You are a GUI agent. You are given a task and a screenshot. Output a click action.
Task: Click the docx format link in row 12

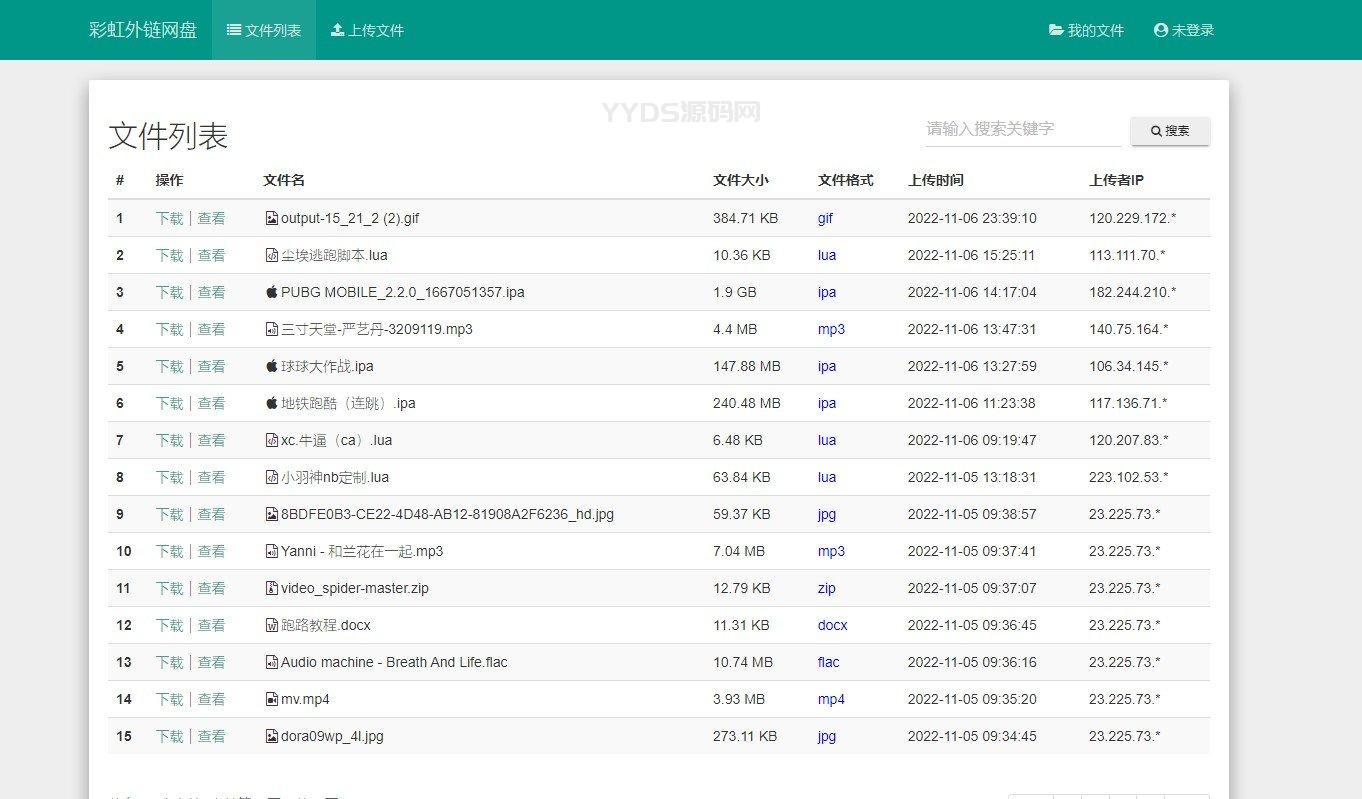click(832, 625)
